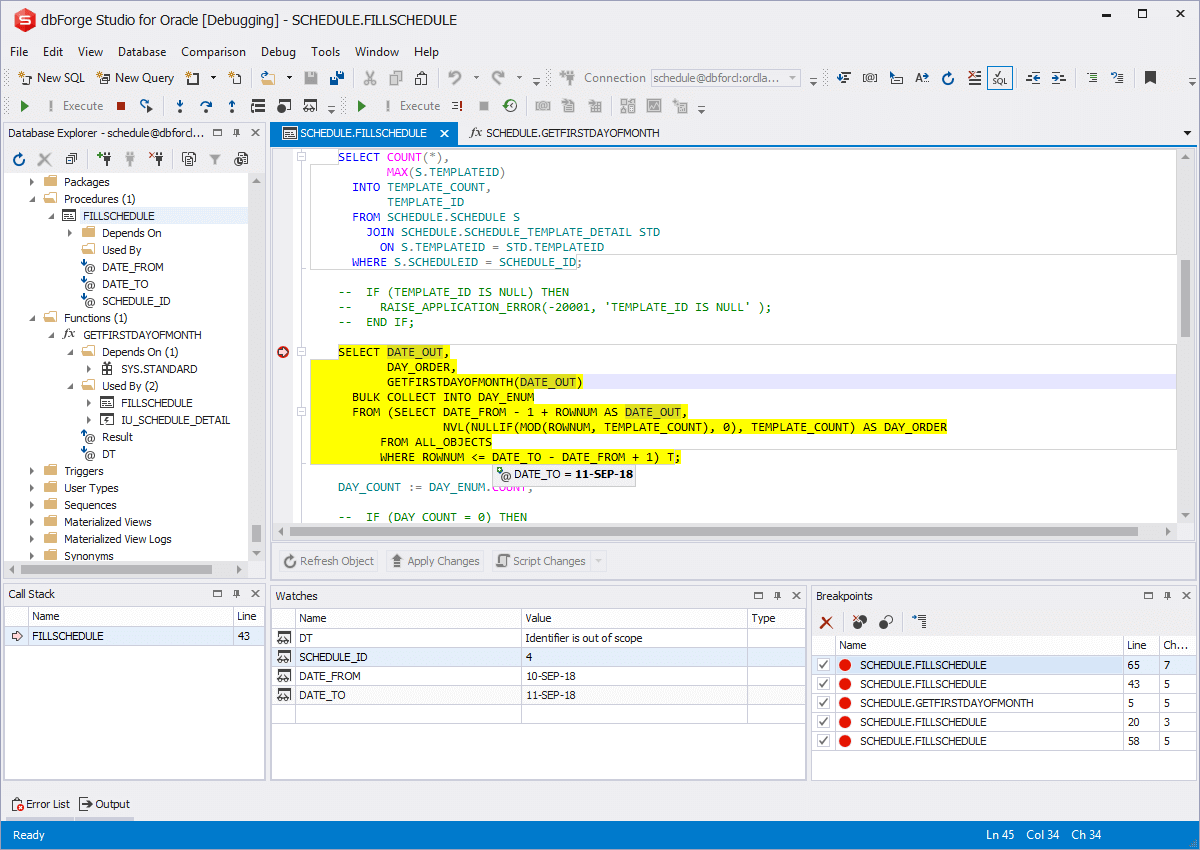This screenshot has width=1200, height=850.
Task: Click the Validate SQL syntax icon
Action: tap(1000, 77)
